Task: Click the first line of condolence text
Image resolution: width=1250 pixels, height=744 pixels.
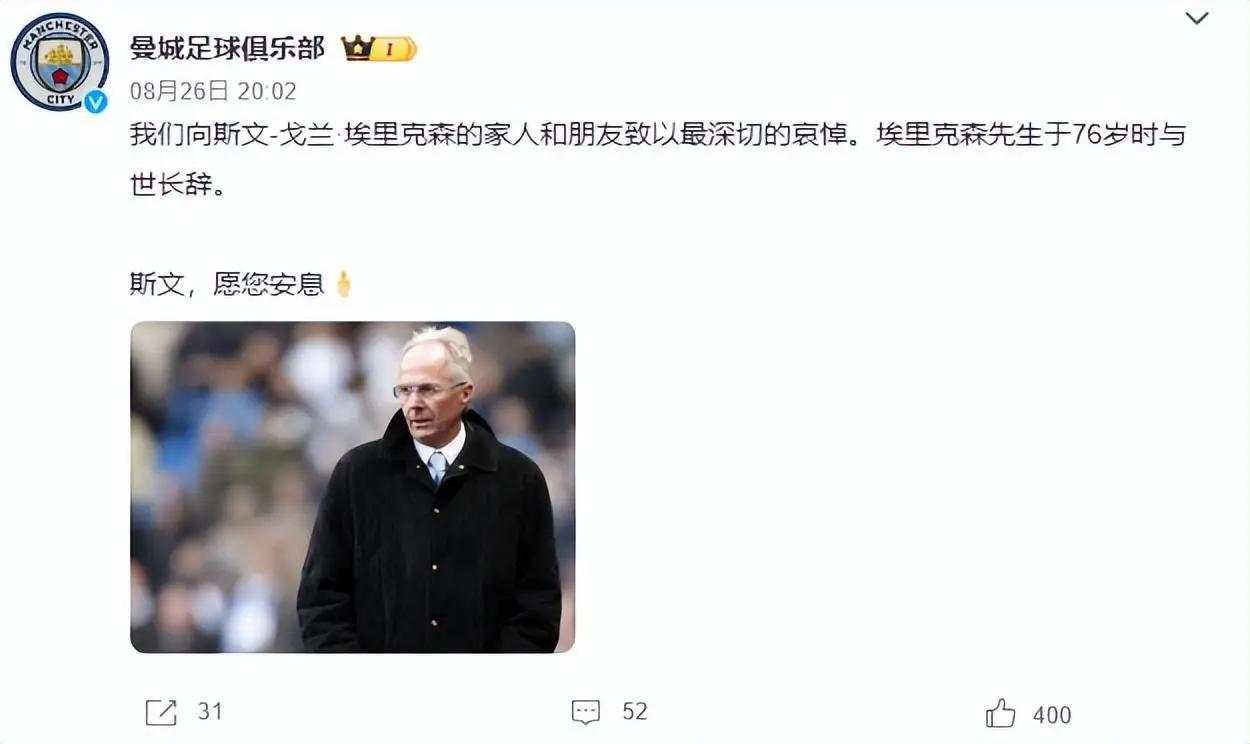Action: (x=657, y=134)
